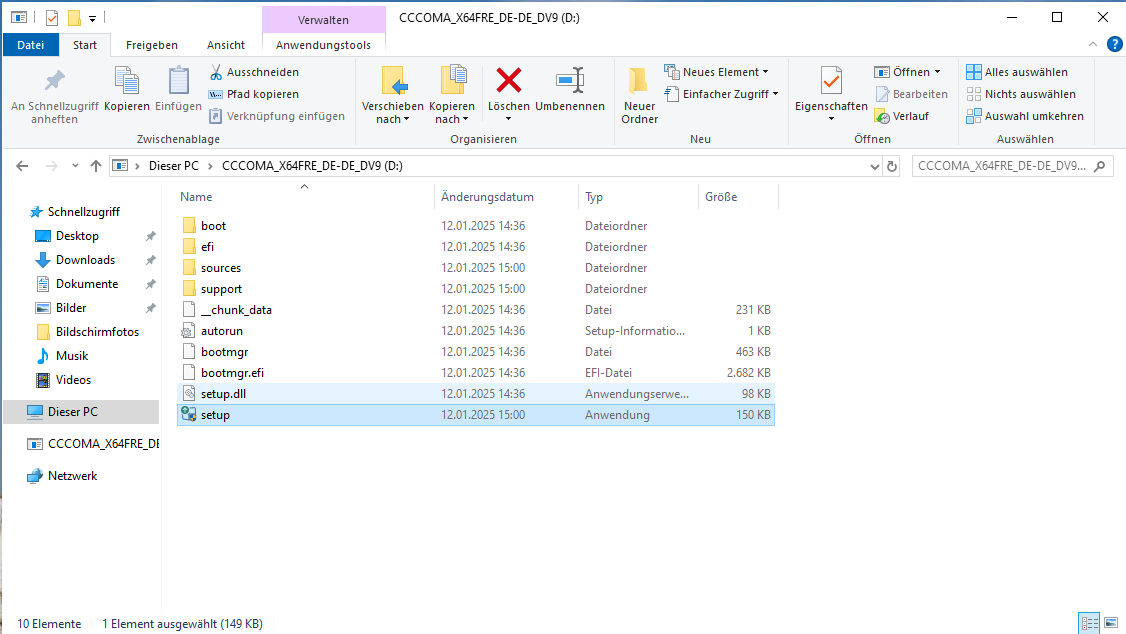The image size is (1126, 634).
Task: Switch to the Freigeben tab
Action: click(152, 45)
